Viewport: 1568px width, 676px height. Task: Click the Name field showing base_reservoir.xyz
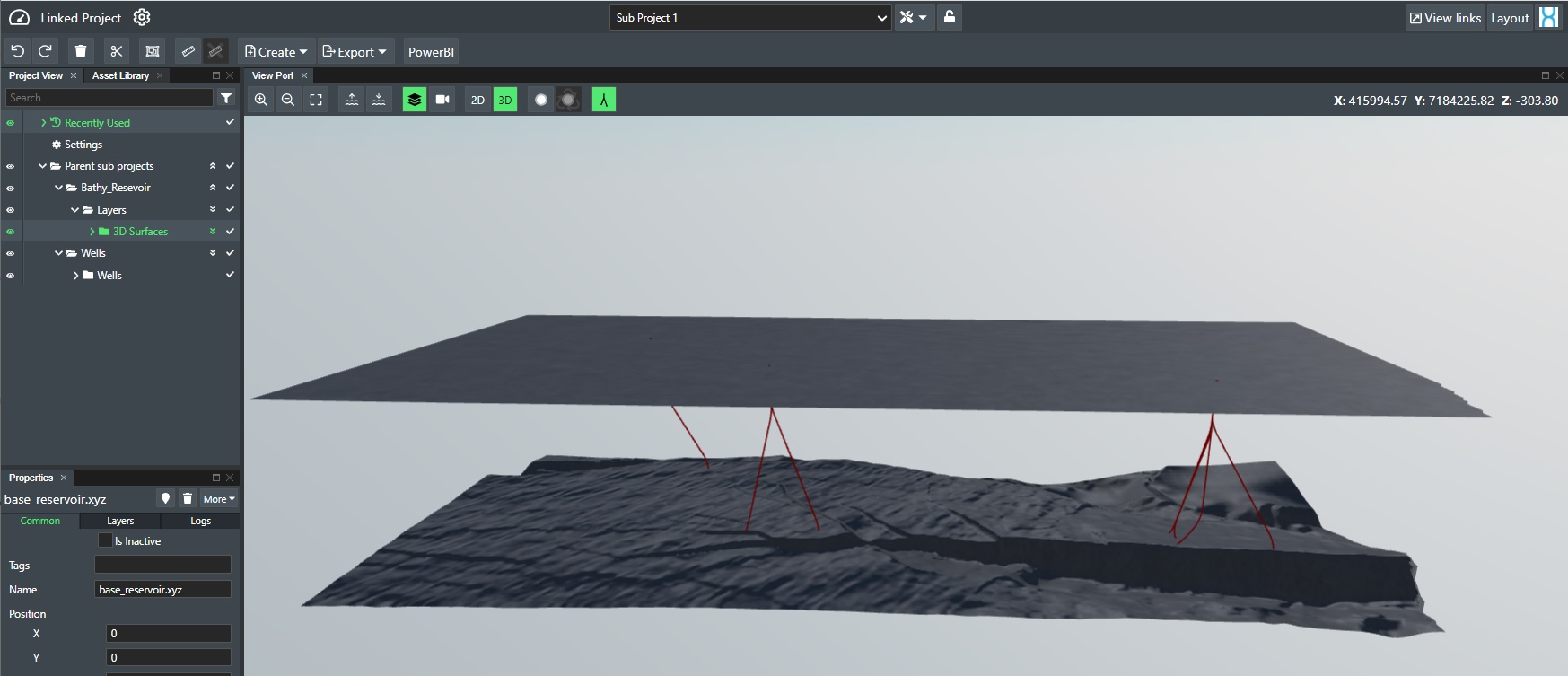click(162, 589)
